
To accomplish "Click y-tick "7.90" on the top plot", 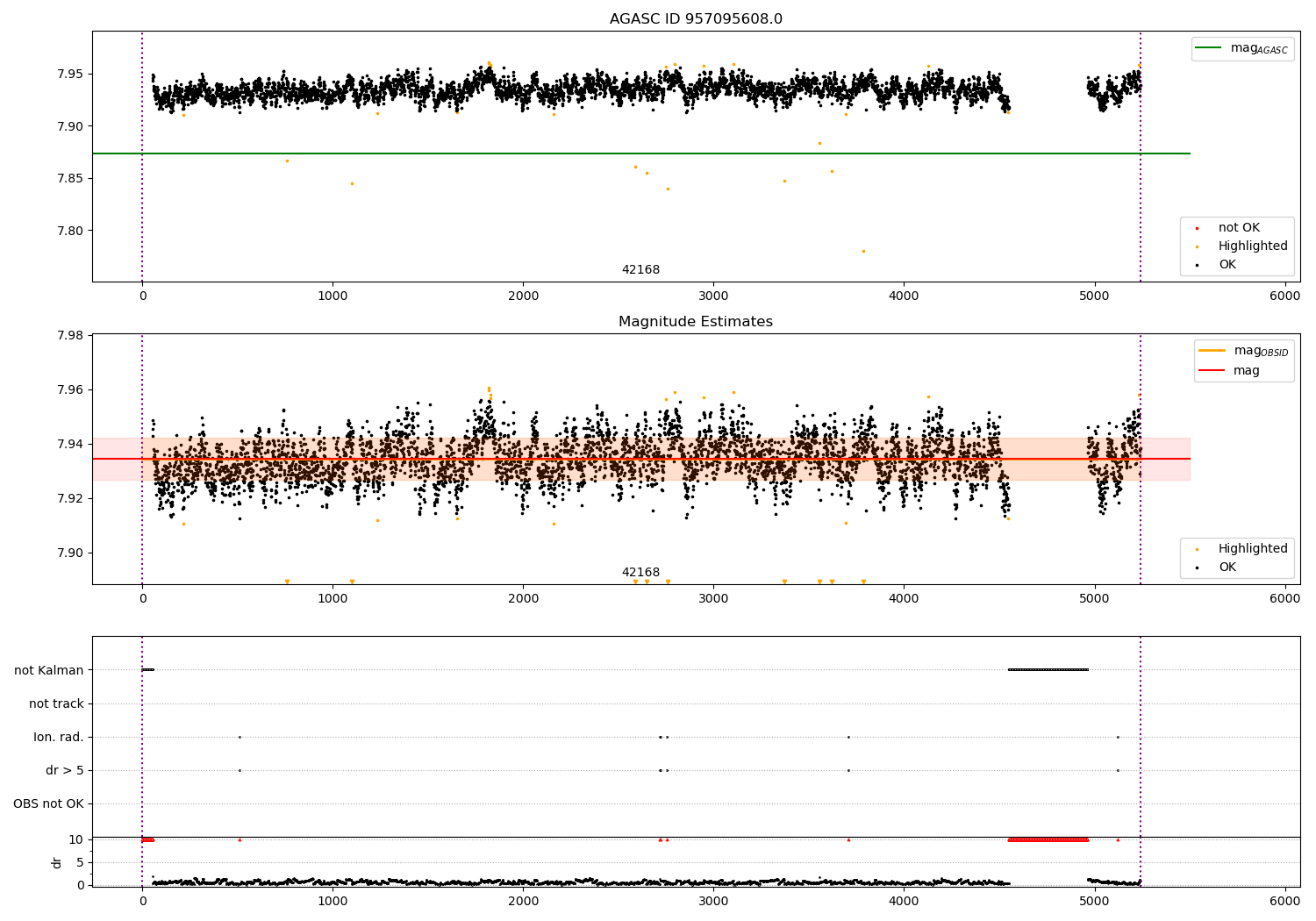I will tap(69, 126).
